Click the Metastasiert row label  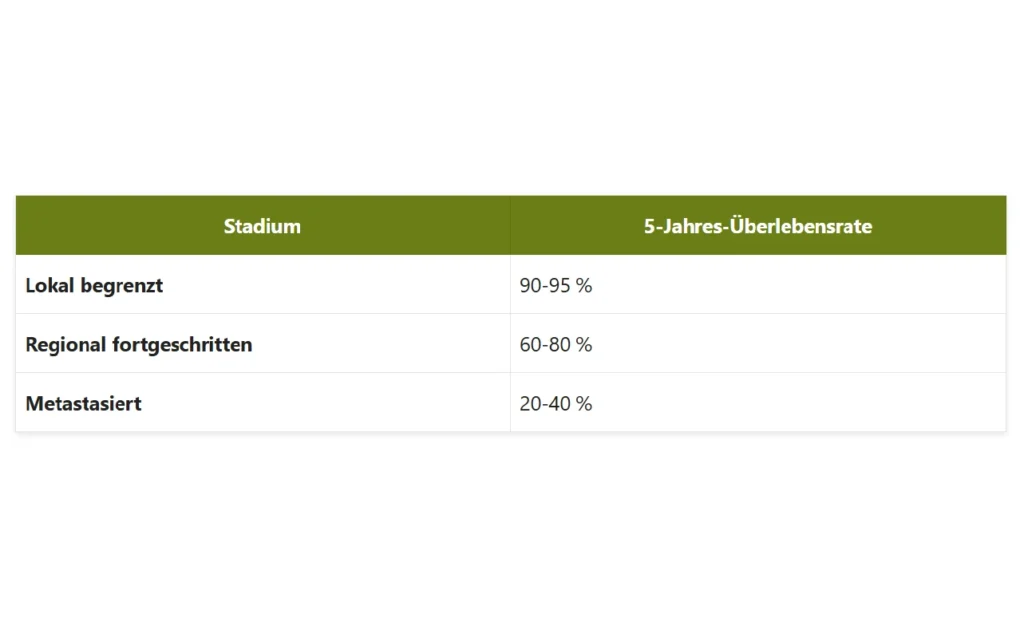point(84,404)
